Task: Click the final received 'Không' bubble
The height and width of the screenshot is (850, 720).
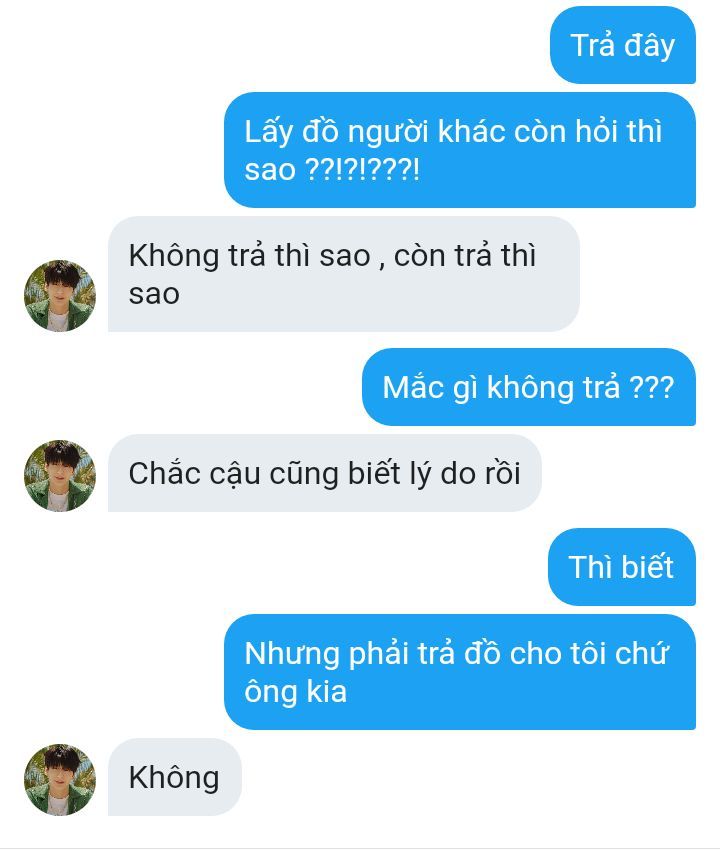Action: pyautogui.click(x=175, y=777)
